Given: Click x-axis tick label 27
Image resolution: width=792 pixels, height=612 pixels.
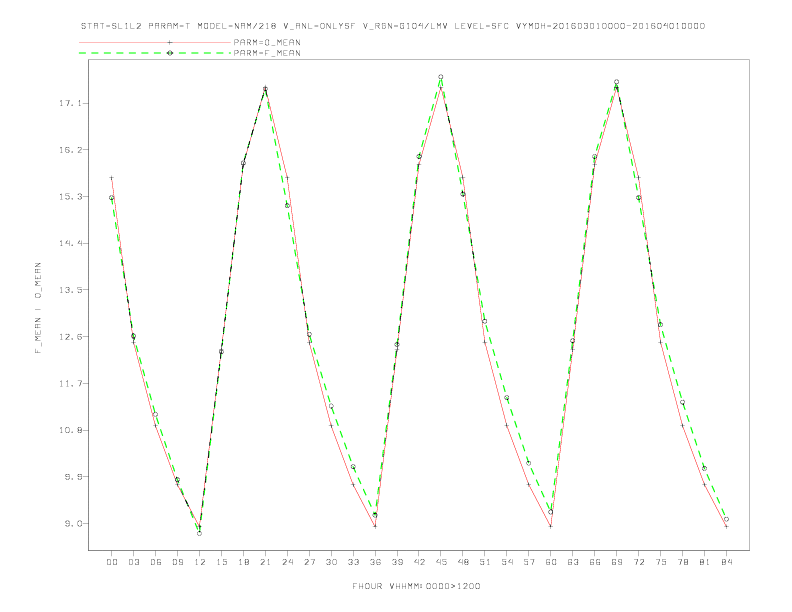Looking at the screenshot, I should point(309,562).
